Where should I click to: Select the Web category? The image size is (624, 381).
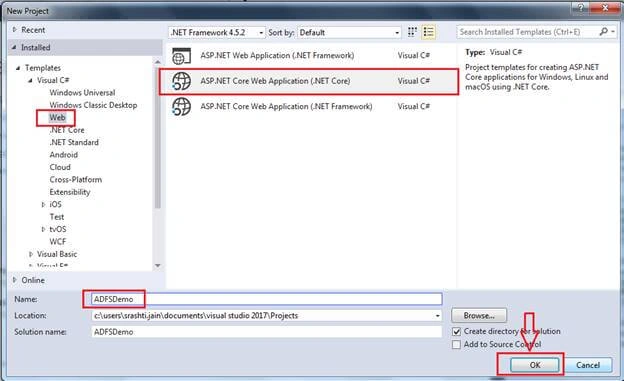pyautogui.click(x=57, y=117)
